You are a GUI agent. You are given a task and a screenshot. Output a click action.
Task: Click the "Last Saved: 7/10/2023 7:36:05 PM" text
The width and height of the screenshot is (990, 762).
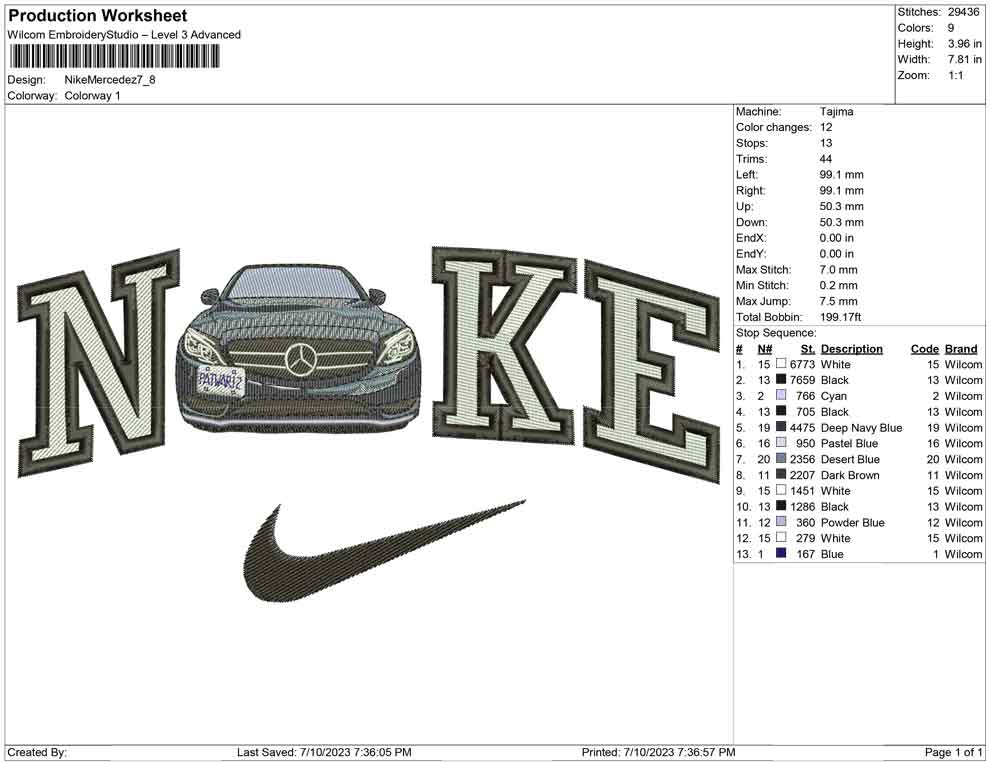(x=324, y=752)
